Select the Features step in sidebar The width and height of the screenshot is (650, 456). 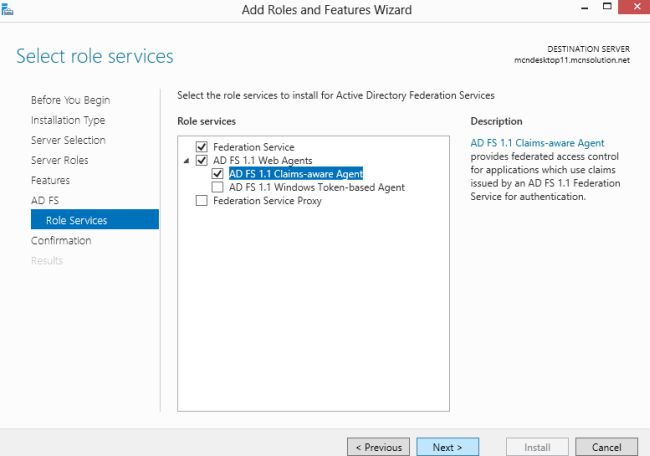click(x=51, y=180)
